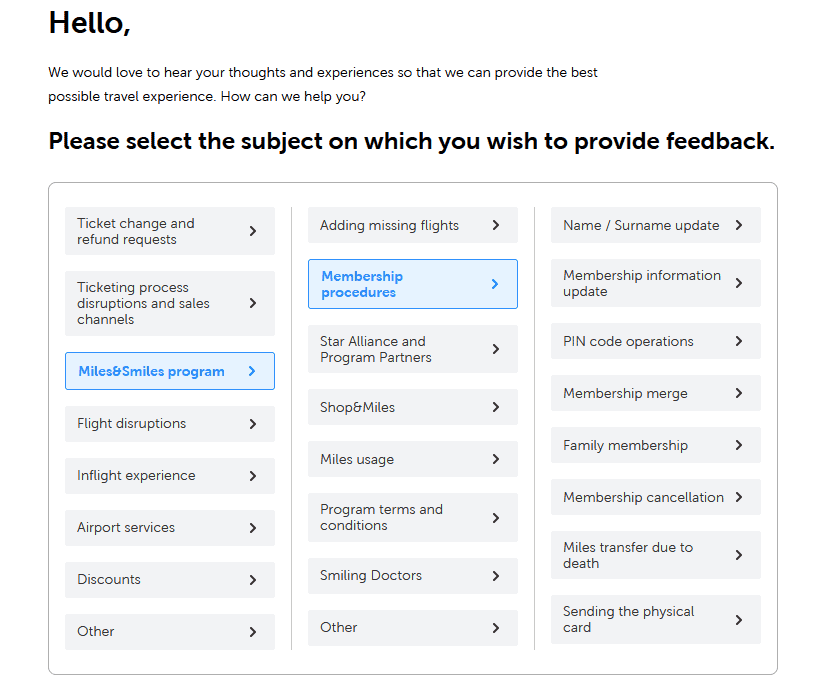The height and width of the screenshot is (700, 840).
Task: Open the Miles usage option
Action: (412, 459)
